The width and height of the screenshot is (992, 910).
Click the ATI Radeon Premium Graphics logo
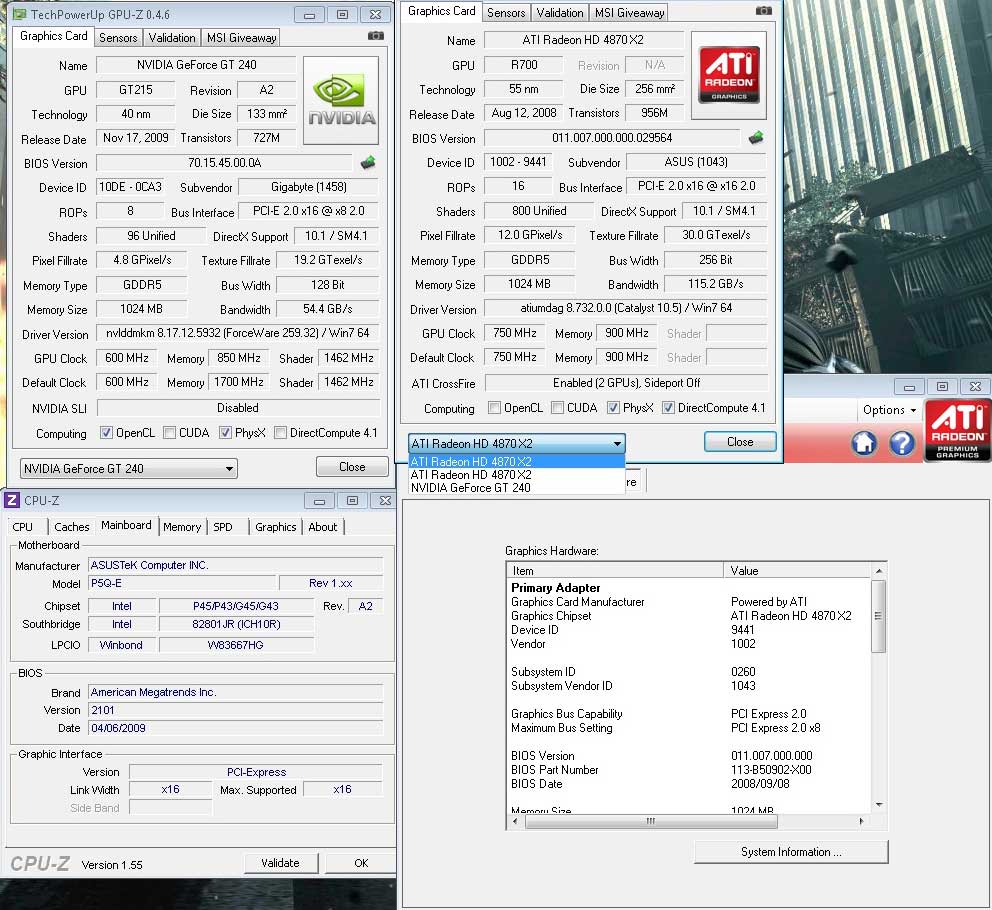[957, 431]
